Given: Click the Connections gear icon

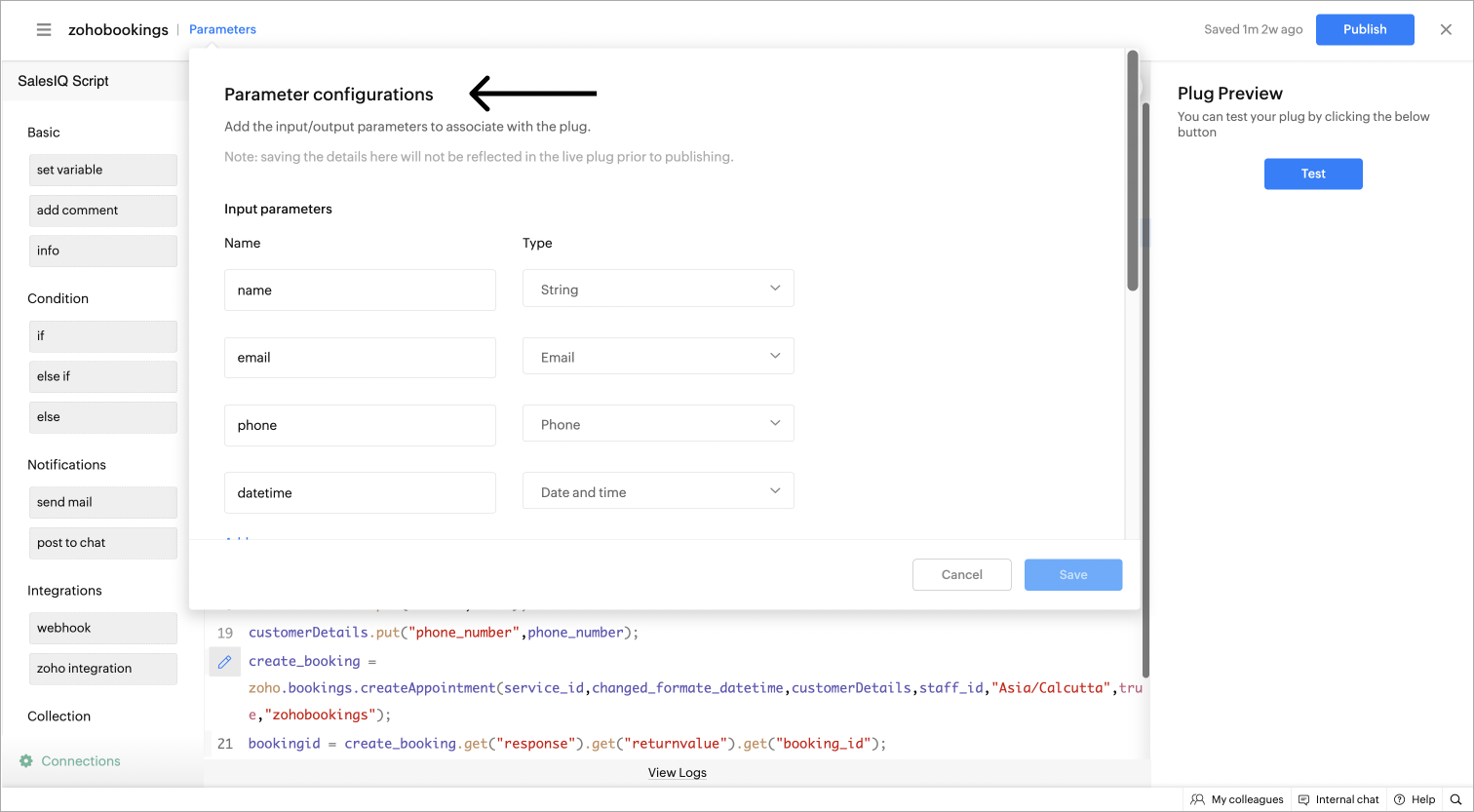Looking at the screenshot, I should (x=26, y=761).
